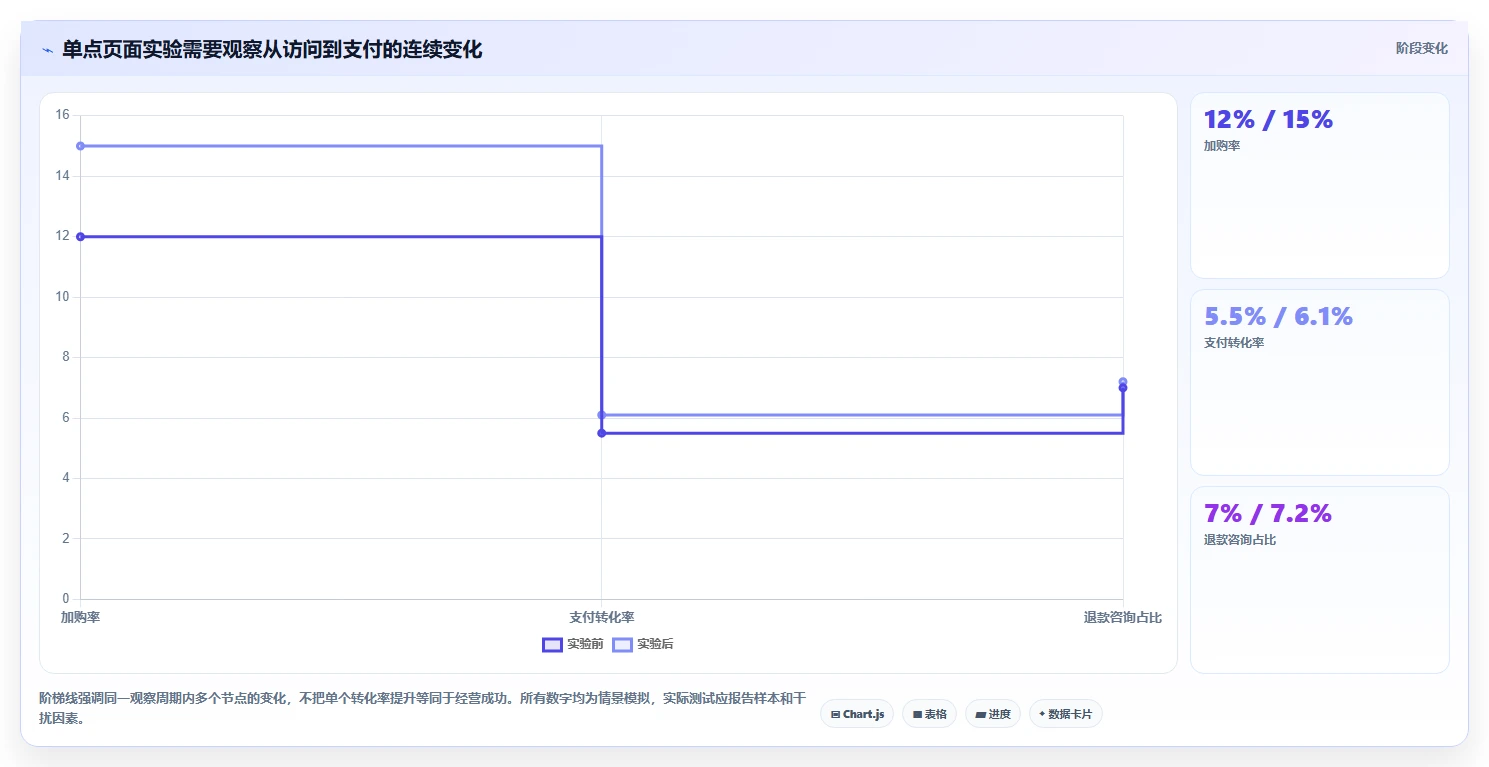Click the 加购率 x-axis label
Viewport: 1489px width, 767px height.
click(x=80, y=618)
